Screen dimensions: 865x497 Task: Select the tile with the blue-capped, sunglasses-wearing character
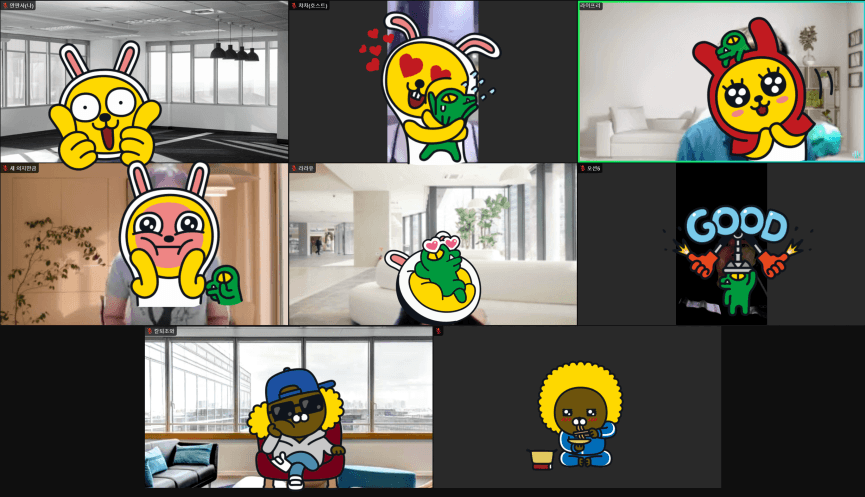coord(289,407)
